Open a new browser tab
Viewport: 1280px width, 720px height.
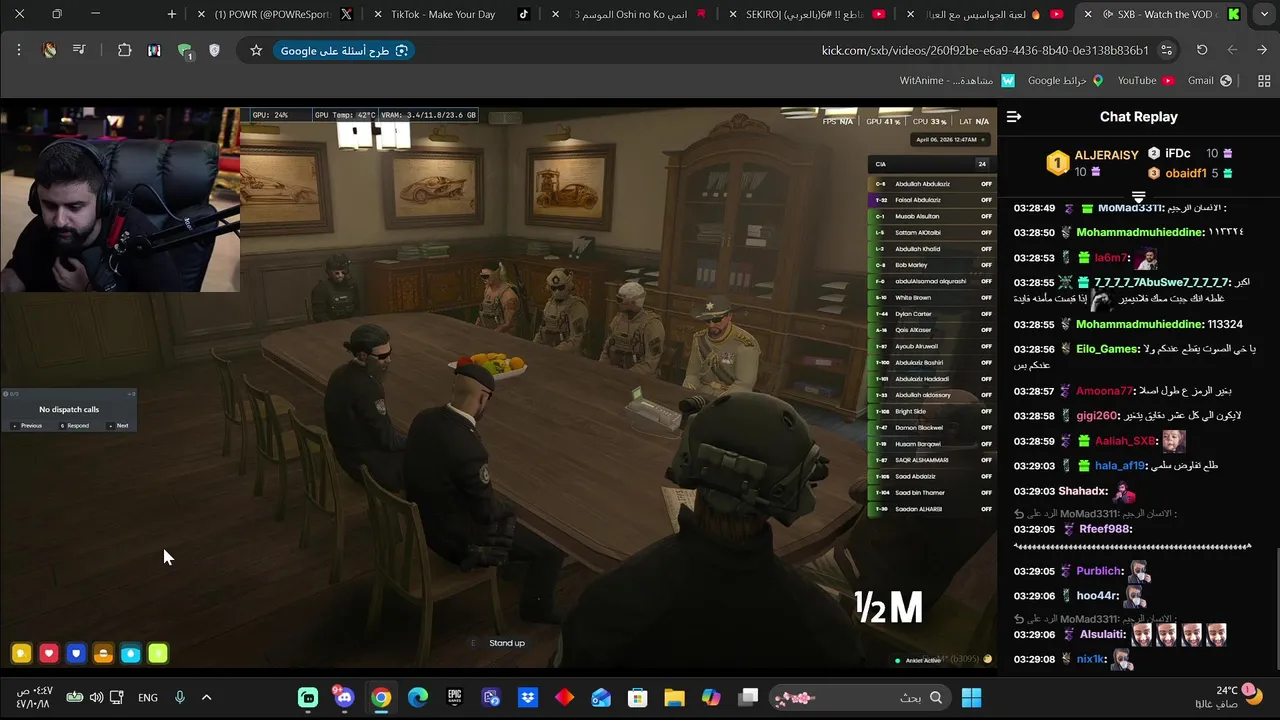point(172,14)
